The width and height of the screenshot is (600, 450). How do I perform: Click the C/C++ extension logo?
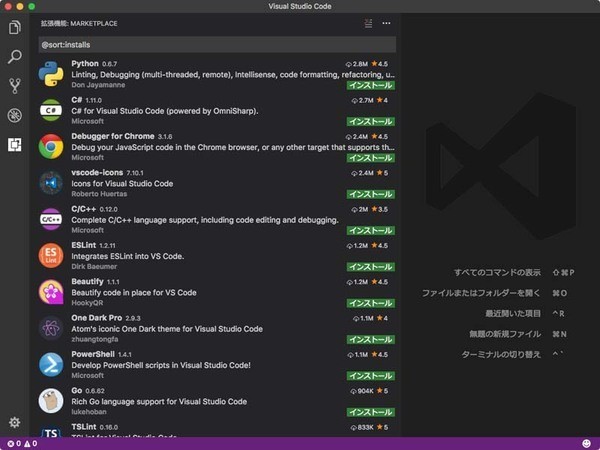(51, 219)
